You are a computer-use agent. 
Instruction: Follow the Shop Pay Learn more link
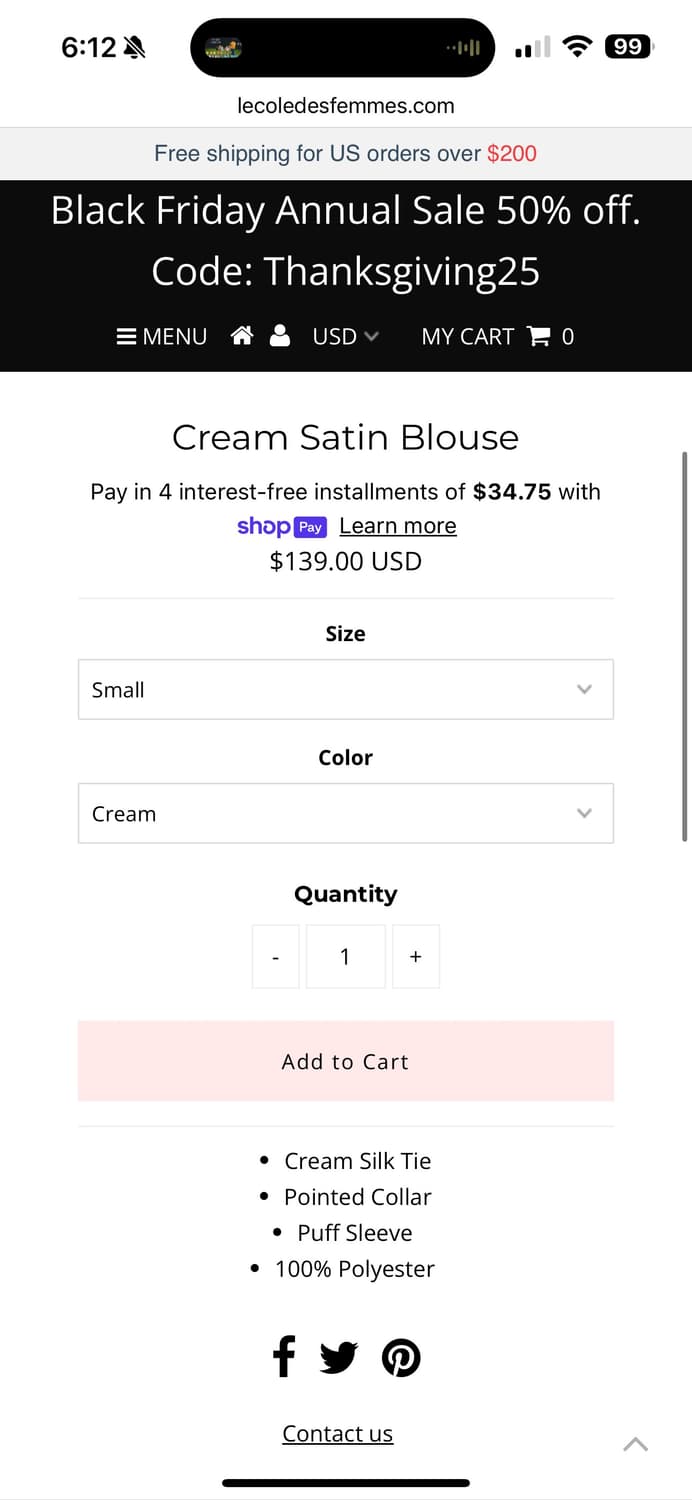pyautogui.click(x=397, y=526)
